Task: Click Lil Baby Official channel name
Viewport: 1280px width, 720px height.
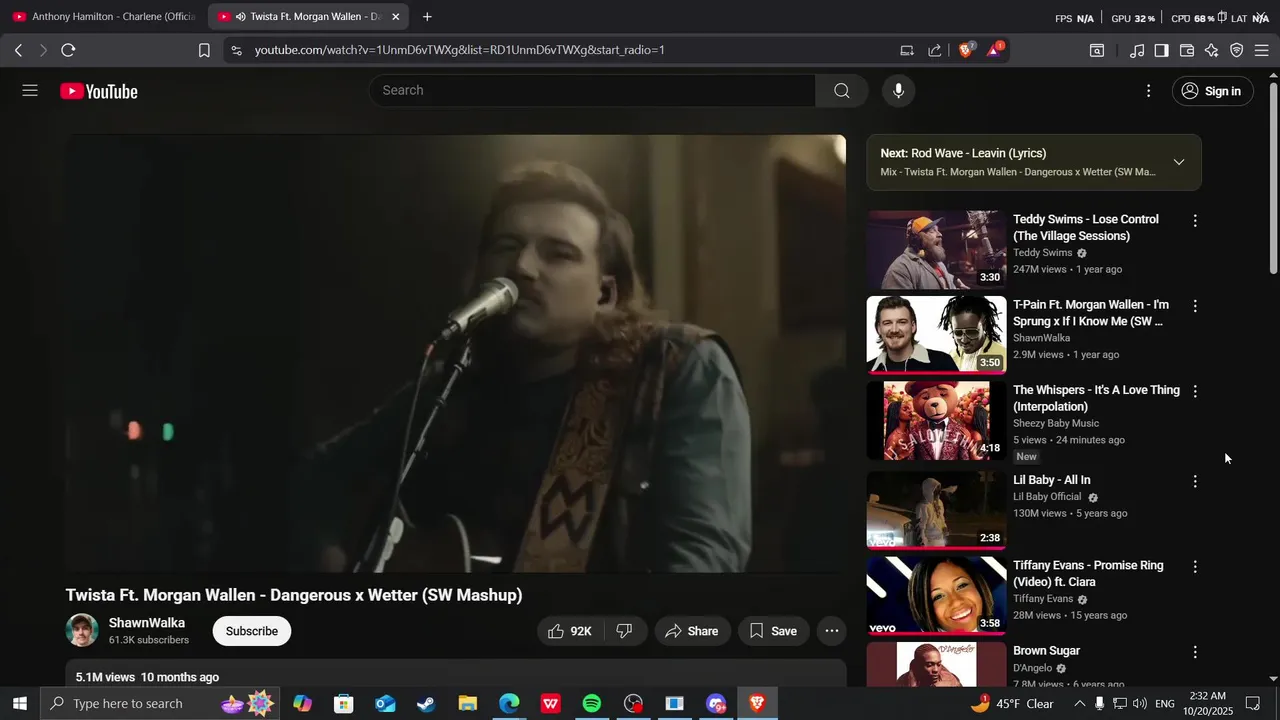Action: point(1047,497)
